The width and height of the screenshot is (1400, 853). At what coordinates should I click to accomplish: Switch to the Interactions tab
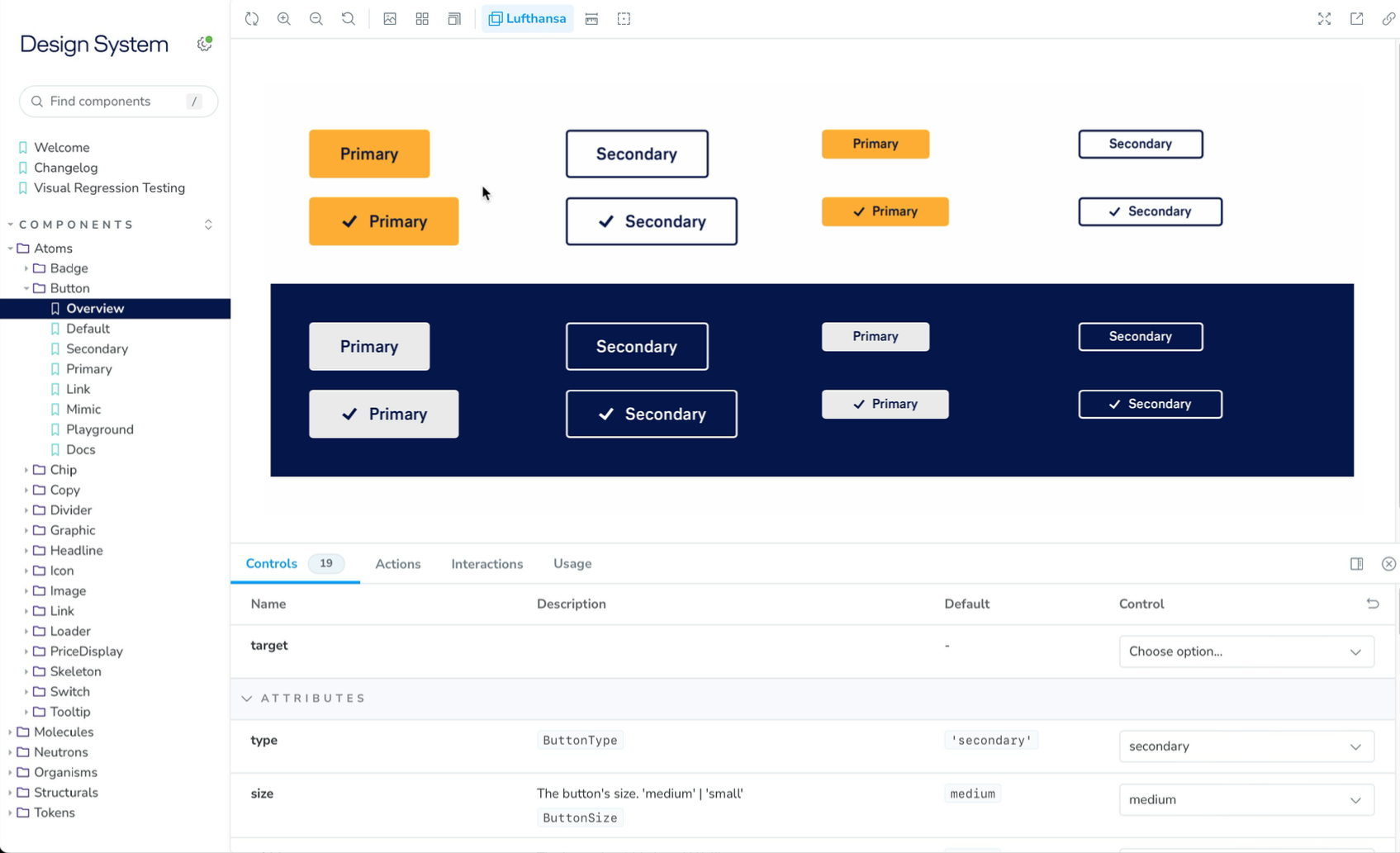pyautogui.click(x=486, y=564)
